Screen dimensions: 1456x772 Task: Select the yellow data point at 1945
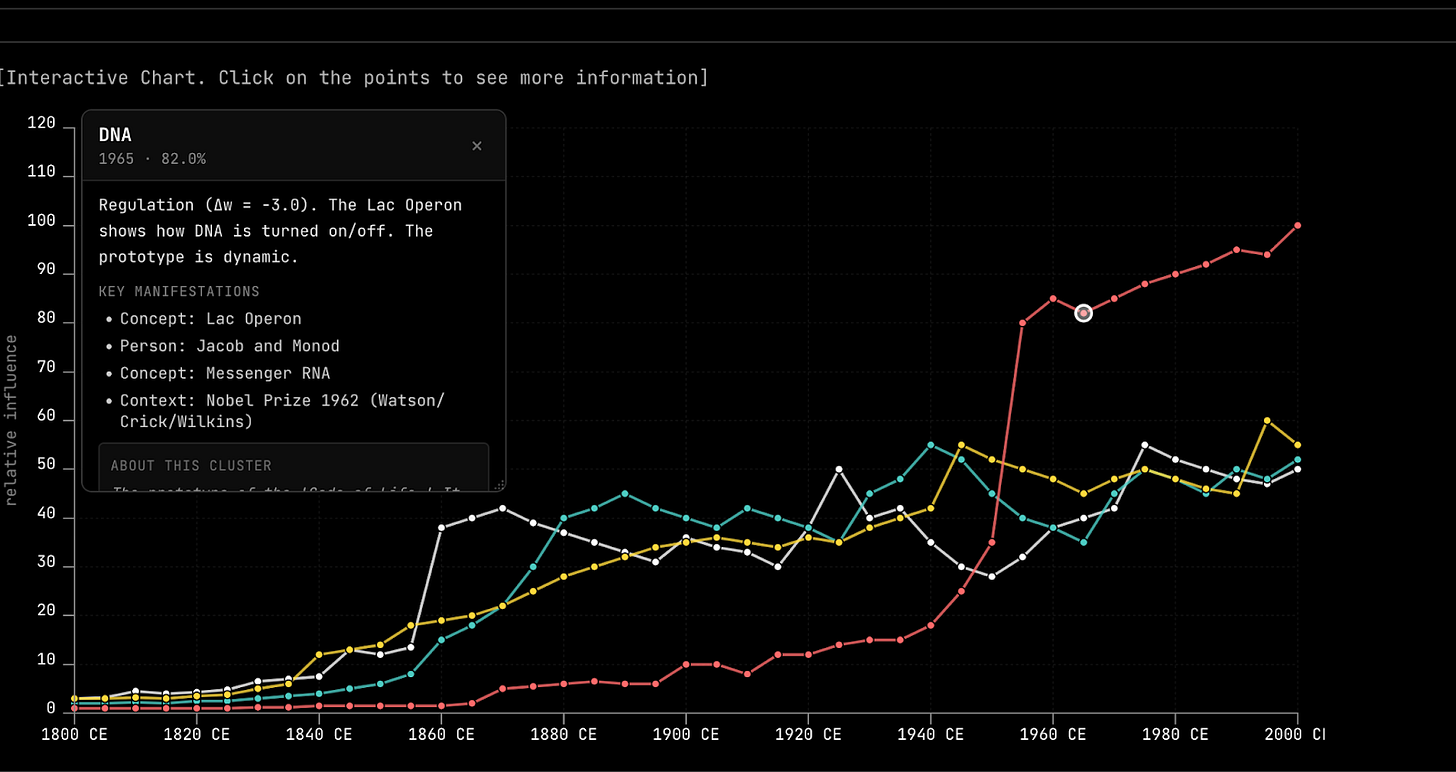click(961, 445)
